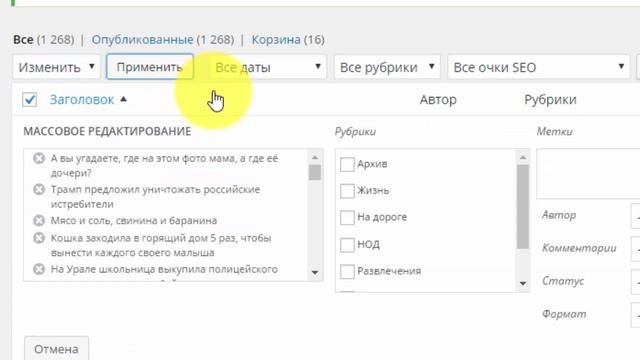Click the Формат field label
Image resolution: width=640 pixels, height=360 pixels.
click(564, 314)
